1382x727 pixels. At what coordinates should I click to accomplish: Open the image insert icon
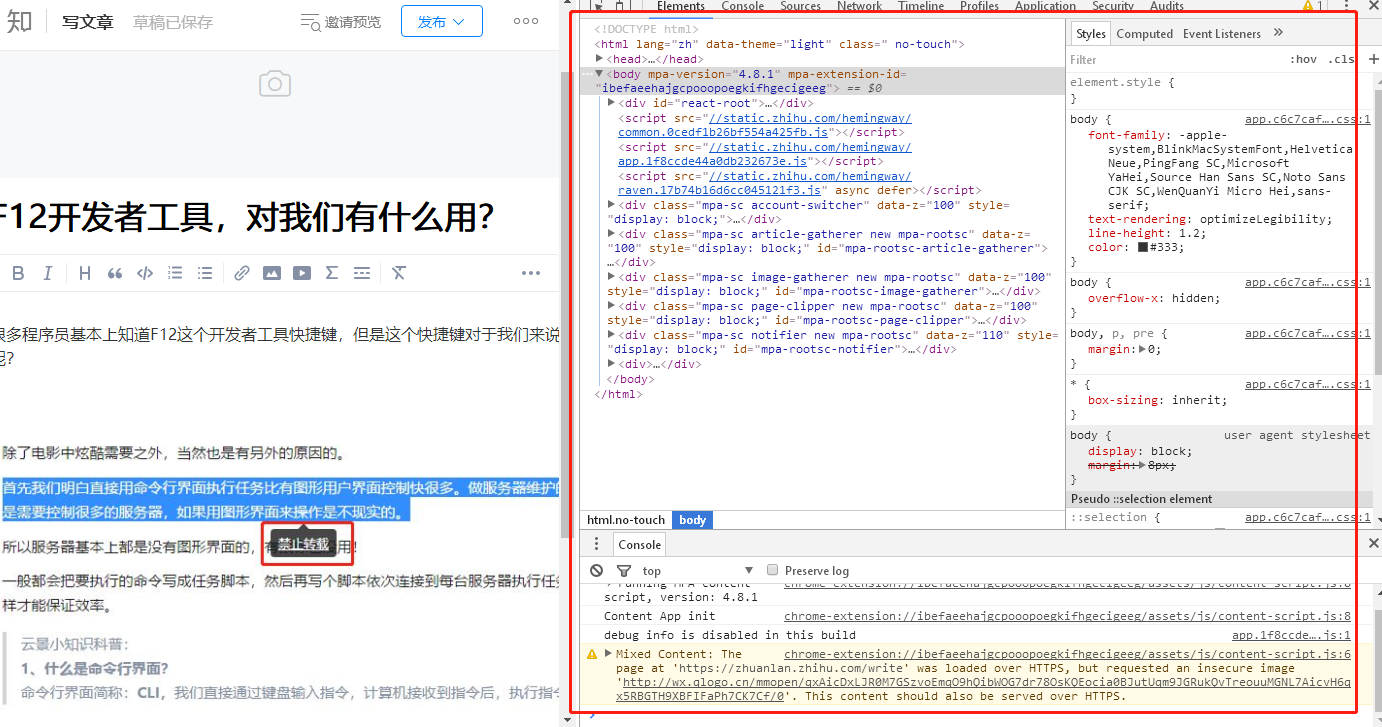tap(271, 272)
